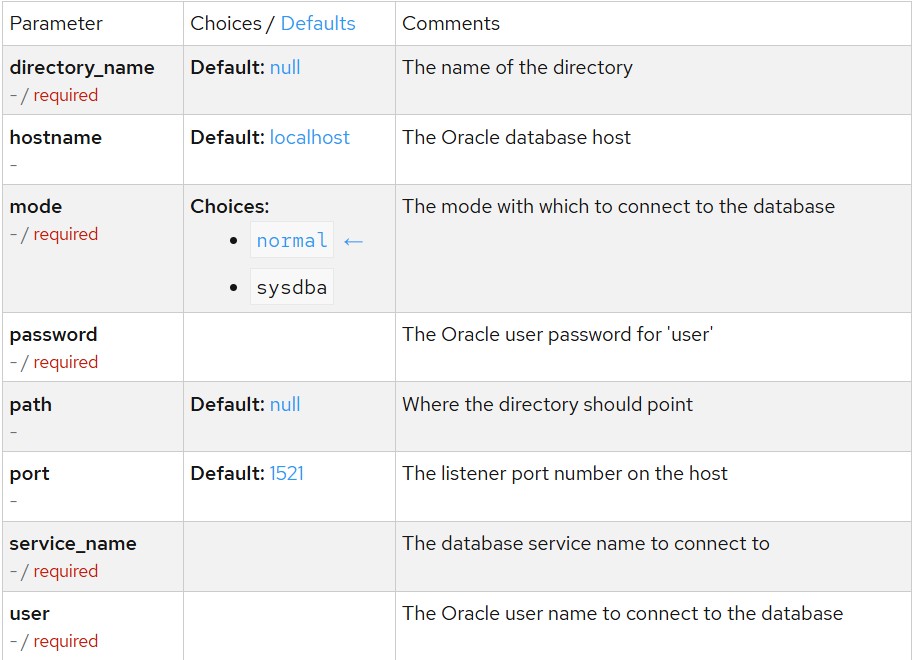Click the 'localhost' default value

click(x=309, y=138)
